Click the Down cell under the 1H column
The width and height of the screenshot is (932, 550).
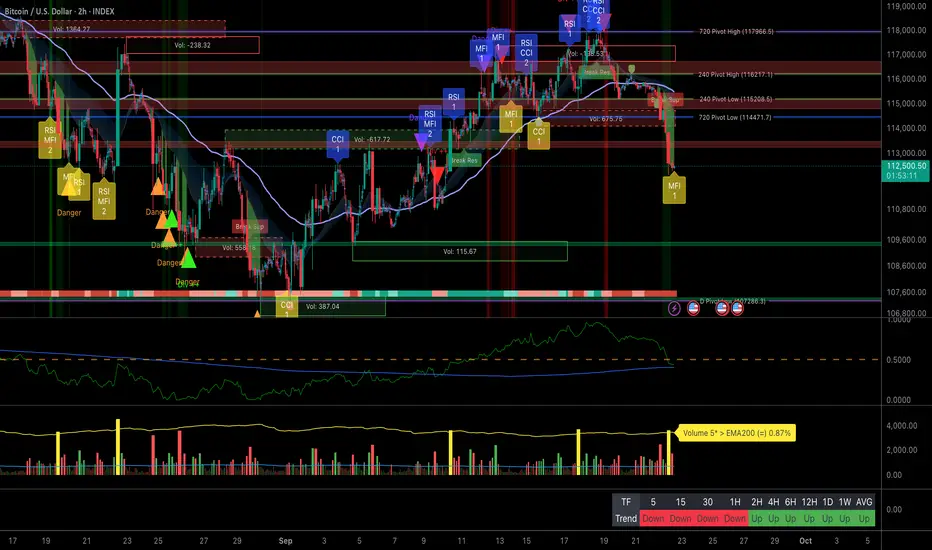click(x=735, y=518)
